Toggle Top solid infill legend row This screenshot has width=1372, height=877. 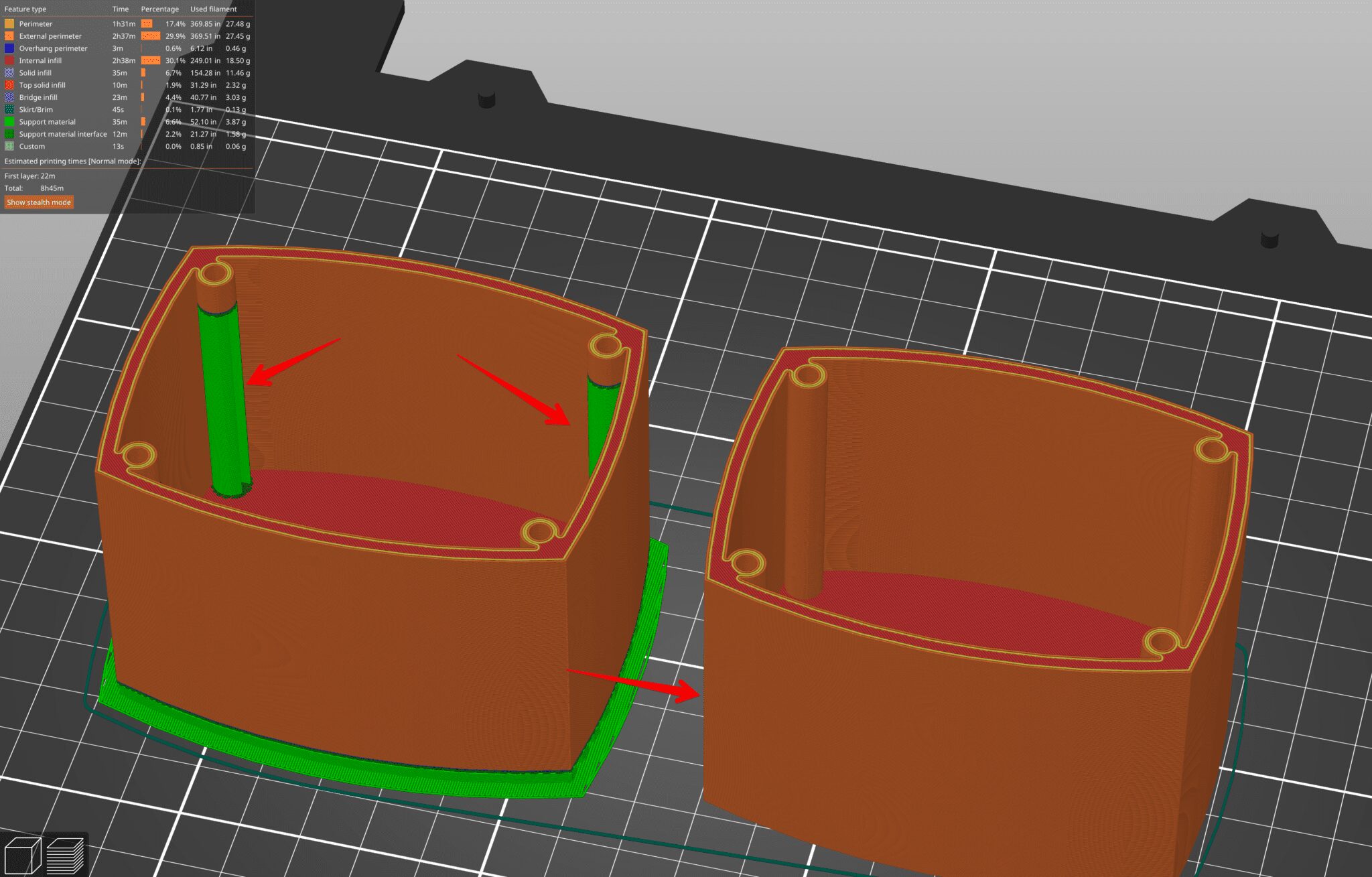point(127,85)
